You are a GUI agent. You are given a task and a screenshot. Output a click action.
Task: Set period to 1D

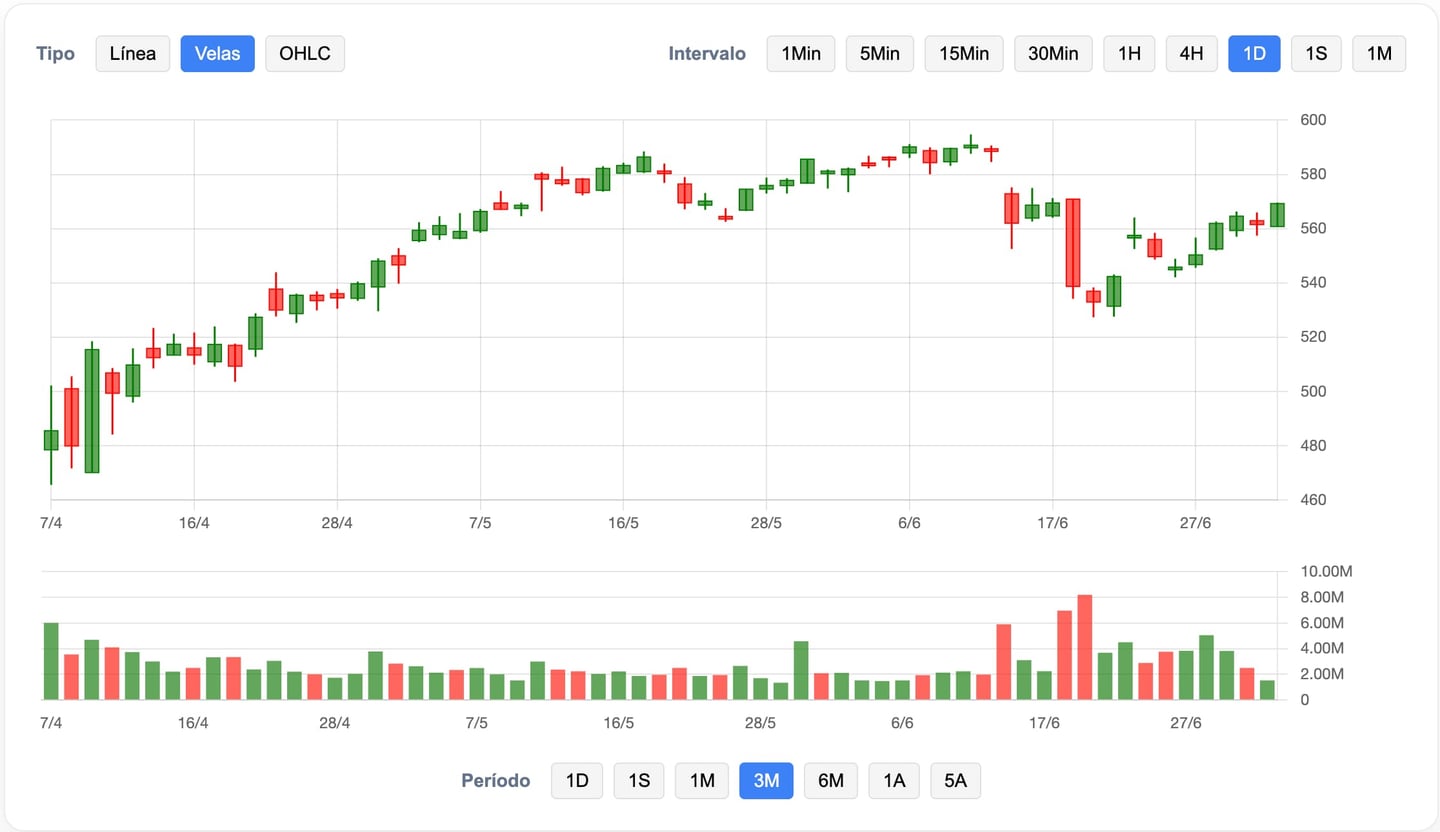(577, 781)
